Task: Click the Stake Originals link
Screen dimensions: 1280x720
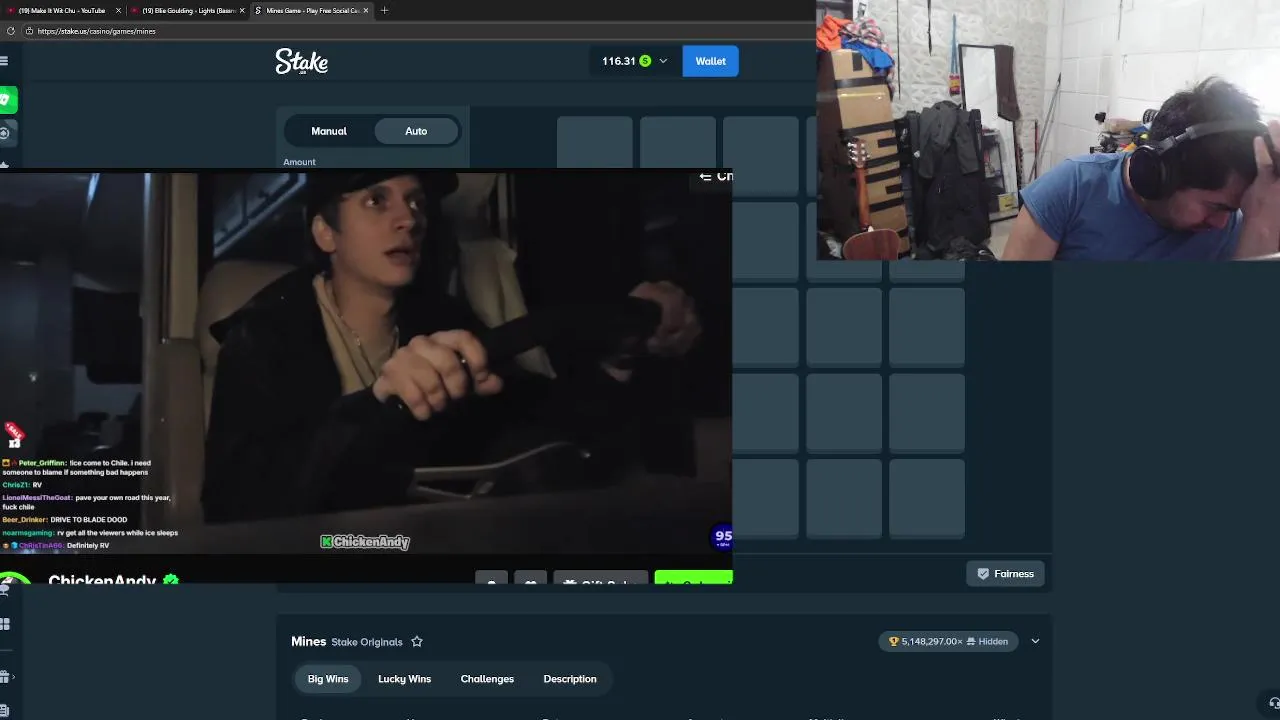Action: pos(367,642)
